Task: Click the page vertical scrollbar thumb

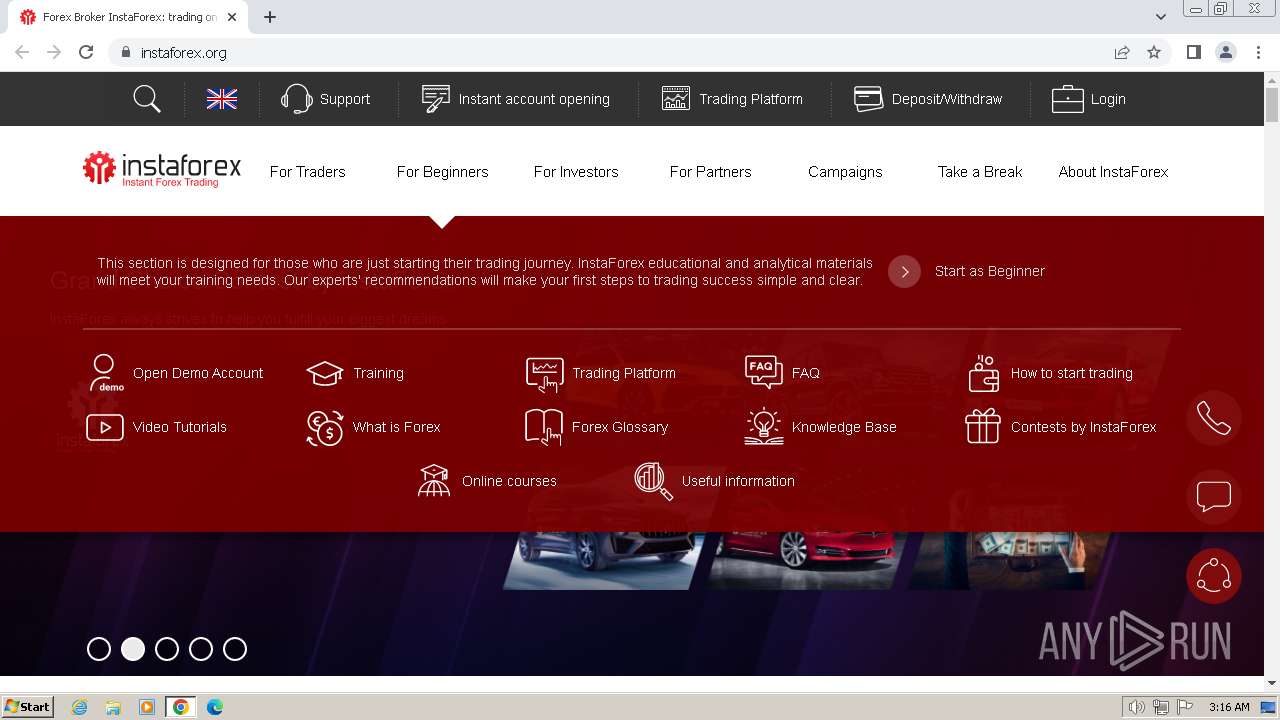Action: point(1272,105)
